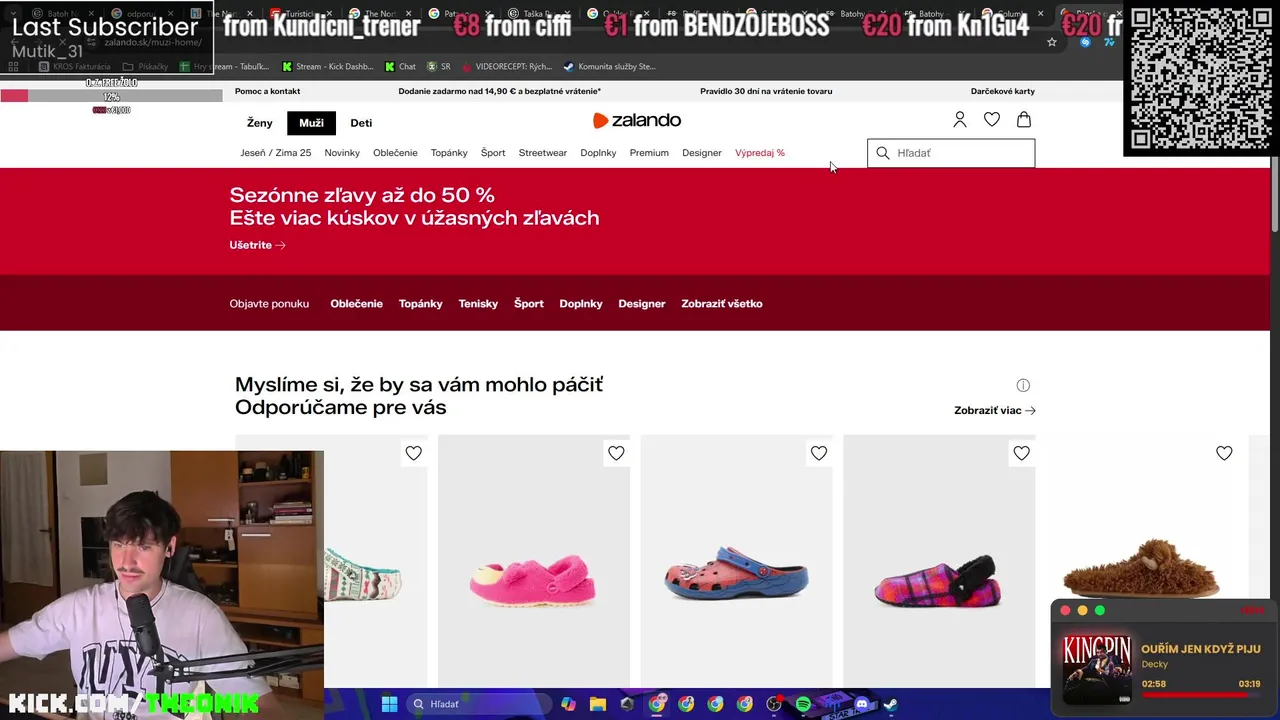Image resolution: width=1280 pixels, height=720 pixels.
Task: Favorite the plaid slipper with black fur
Action: click(1021, 453)
